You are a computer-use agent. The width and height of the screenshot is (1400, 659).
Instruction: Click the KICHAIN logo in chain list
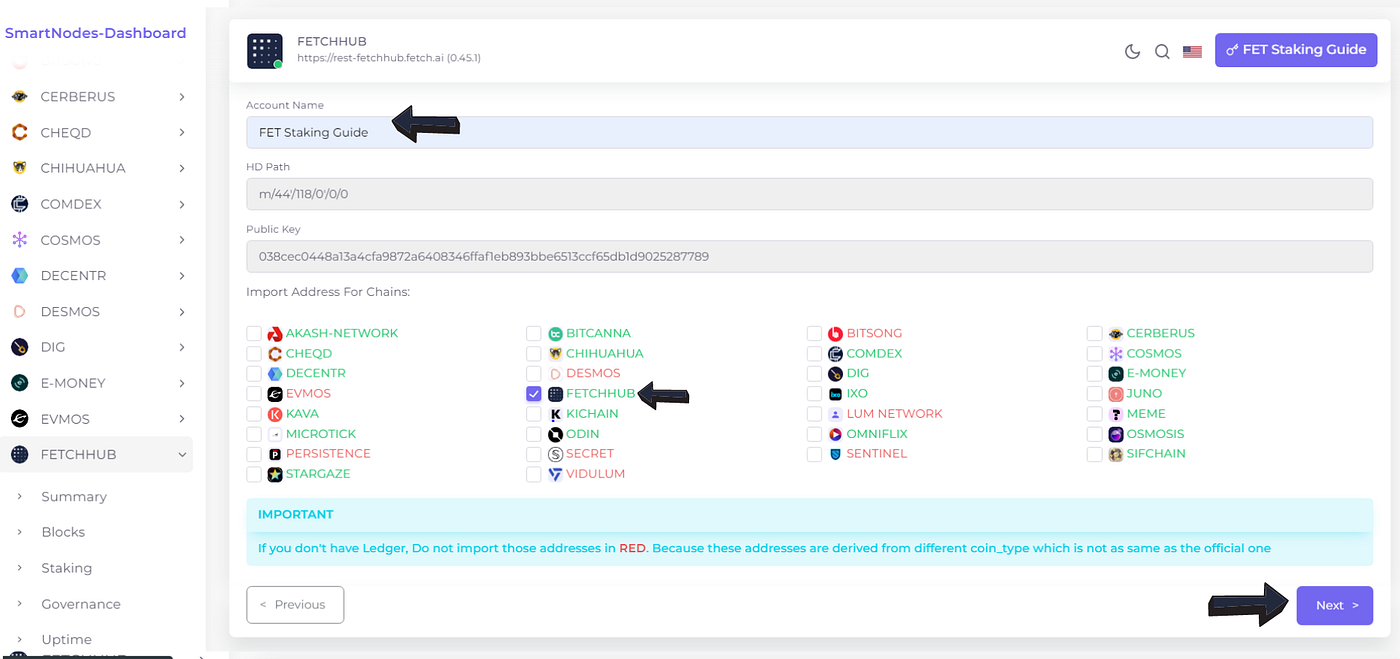point(556,414)
